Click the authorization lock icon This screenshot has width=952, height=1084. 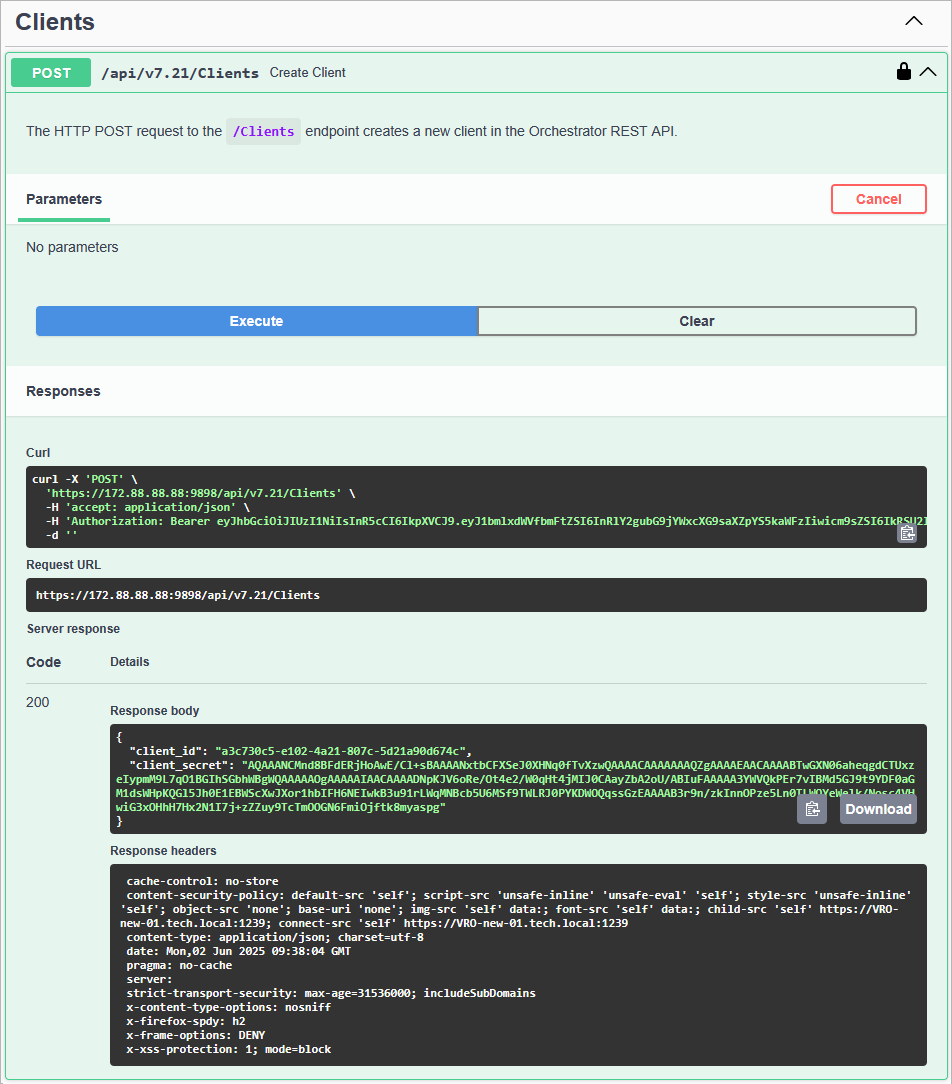tap(904, 72)
